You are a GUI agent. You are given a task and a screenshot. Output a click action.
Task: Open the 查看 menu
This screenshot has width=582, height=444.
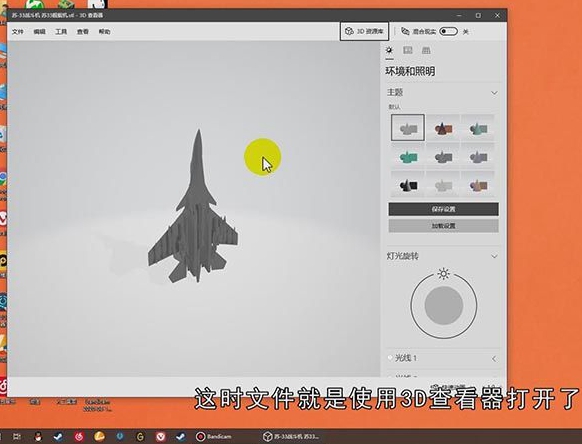(x=83, y=32)
